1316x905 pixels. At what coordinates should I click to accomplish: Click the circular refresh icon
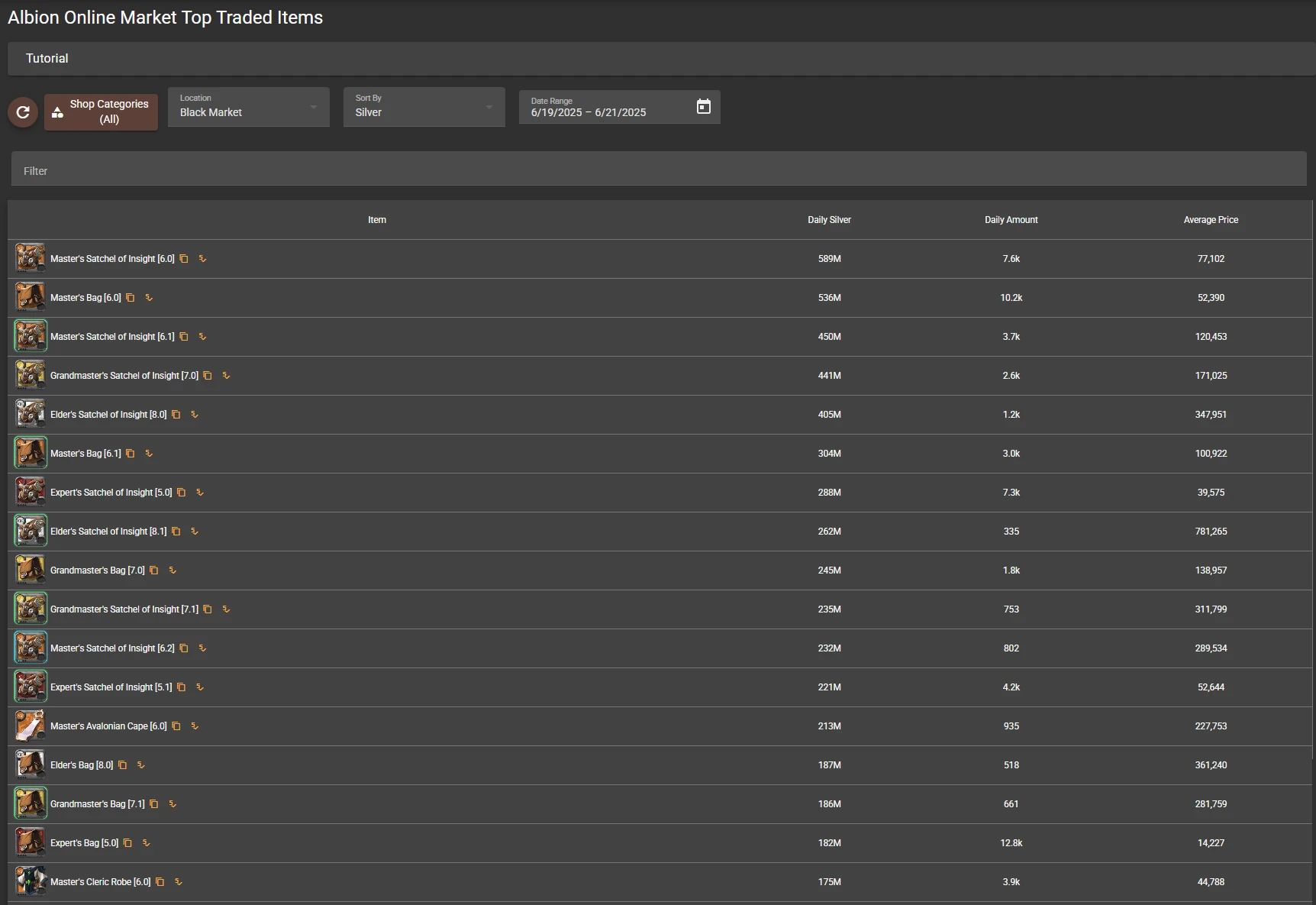click(23, 112)
